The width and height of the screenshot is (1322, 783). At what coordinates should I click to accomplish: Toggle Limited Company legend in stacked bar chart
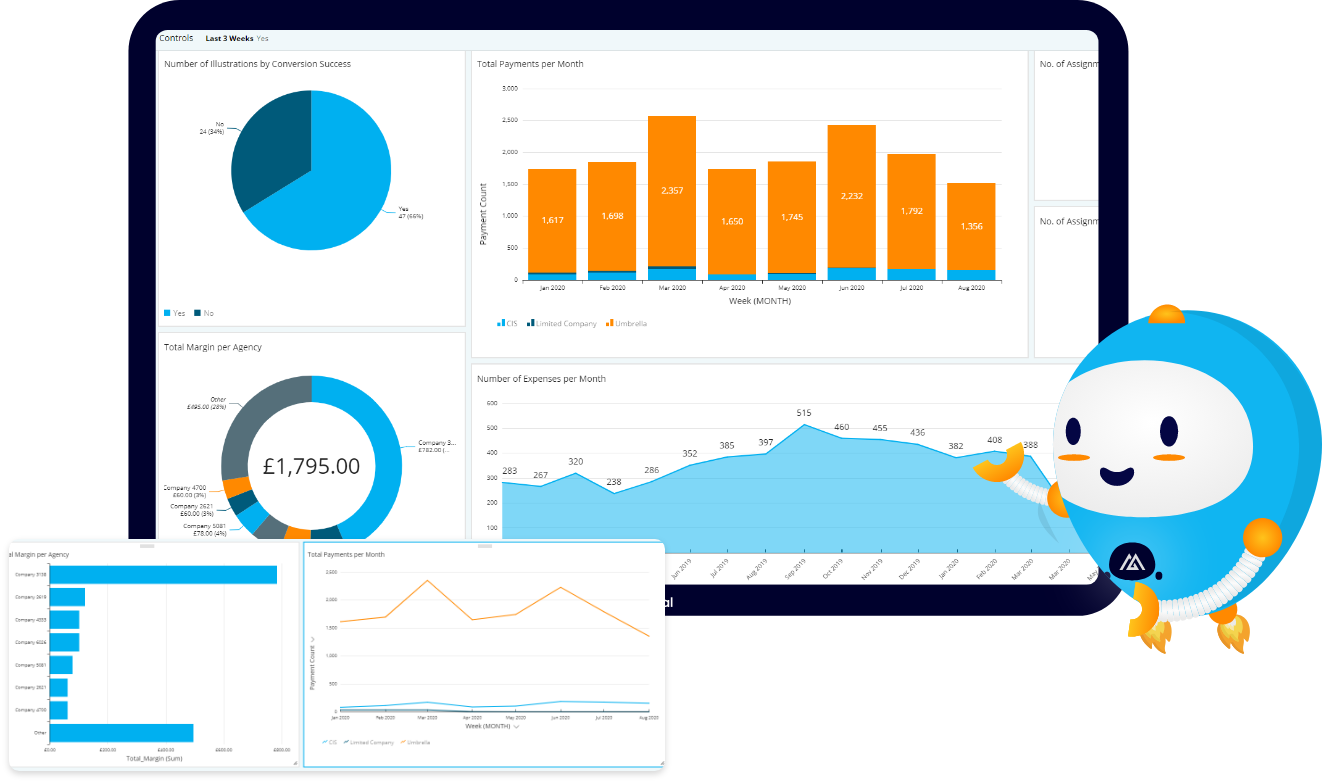tap(562, 323)
